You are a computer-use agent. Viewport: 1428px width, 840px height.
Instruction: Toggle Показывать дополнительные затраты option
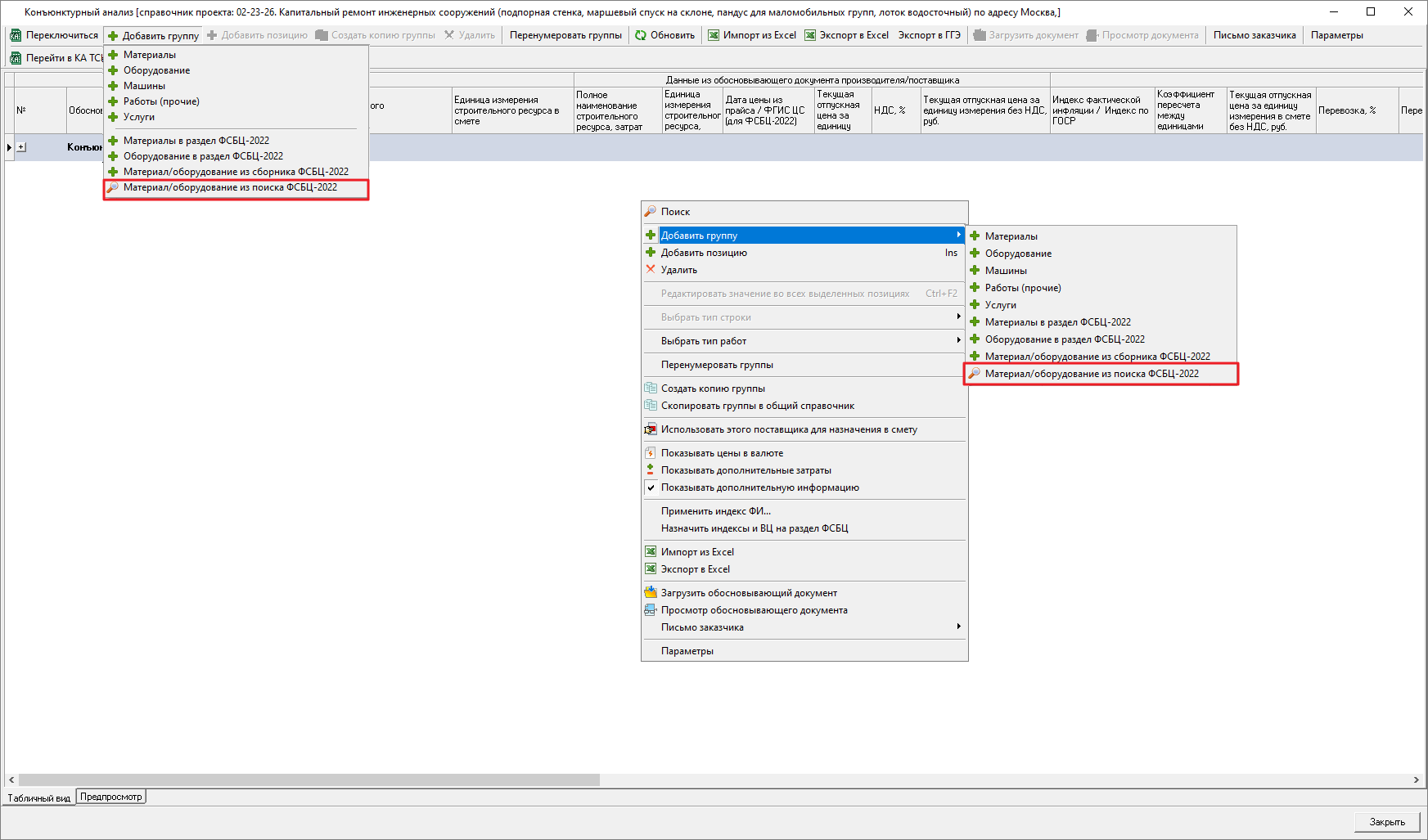tap(746, 470)
